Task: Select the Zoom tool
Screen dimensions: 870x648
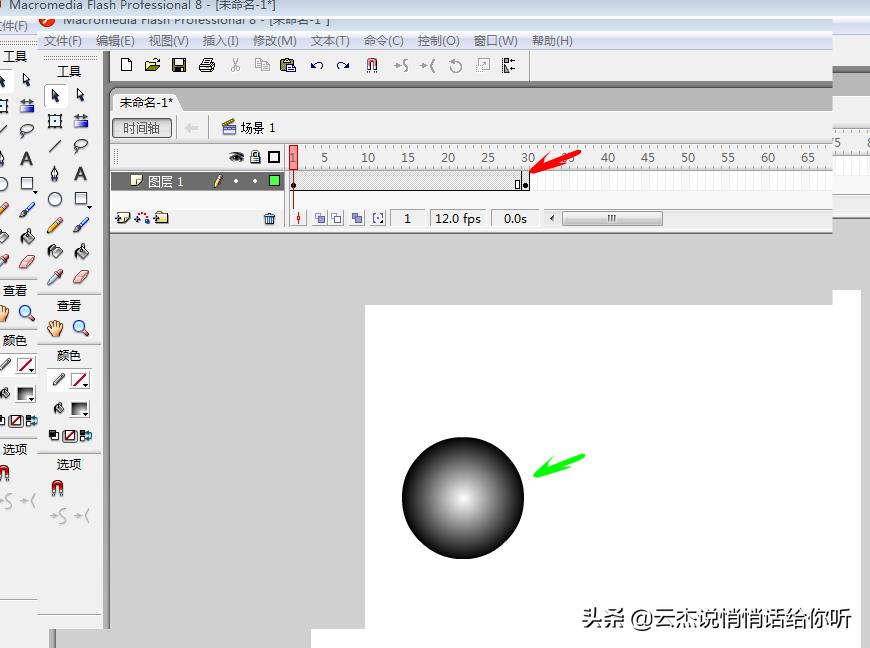Action: click(82, 327)
